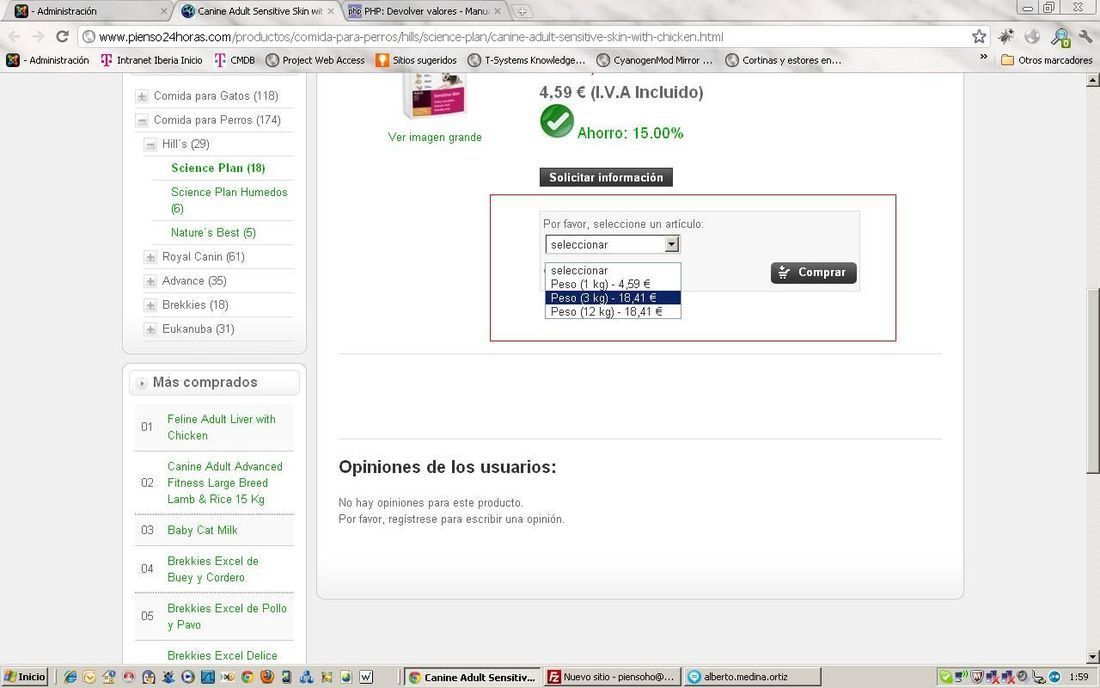This screenshot has height=688, width=1100.
Task: Launch Google Chrome from quick launch
Action: click(x=247, y=677)
